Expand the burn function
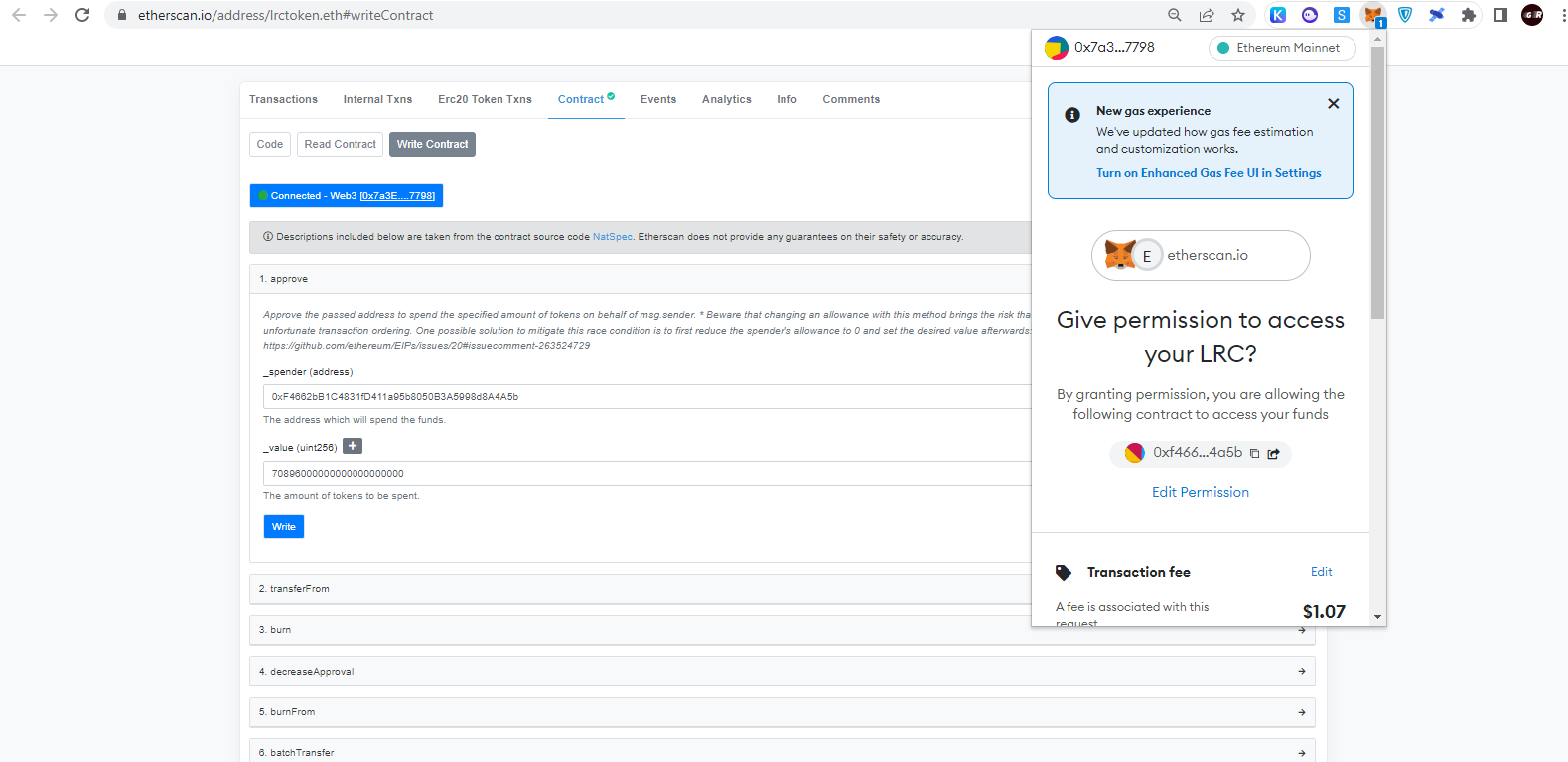This screenshot has height=762, width=1568. [783, 630]
